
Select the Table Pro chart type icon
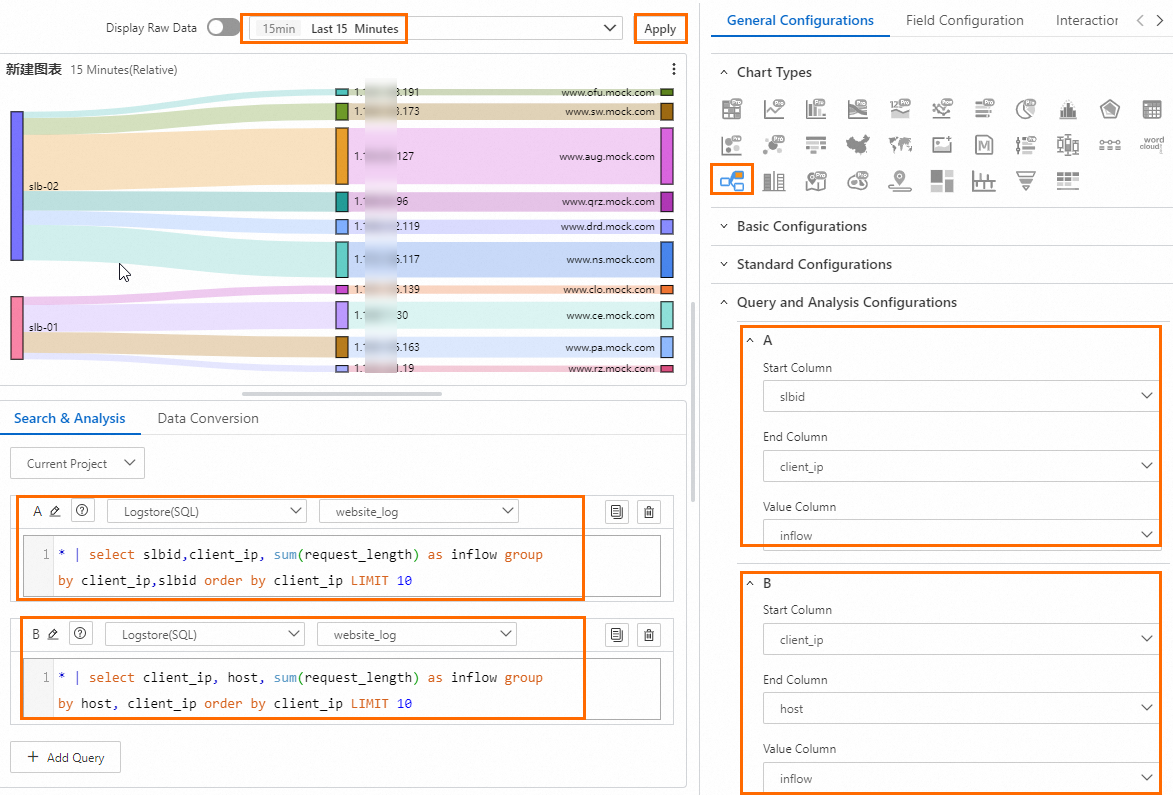732,109
